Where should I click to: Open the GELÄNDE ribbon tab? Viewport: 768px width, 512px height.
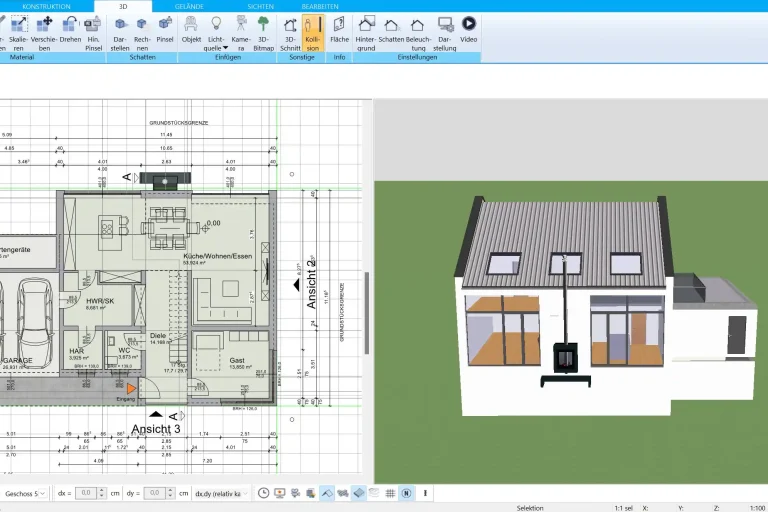point(188,6)
